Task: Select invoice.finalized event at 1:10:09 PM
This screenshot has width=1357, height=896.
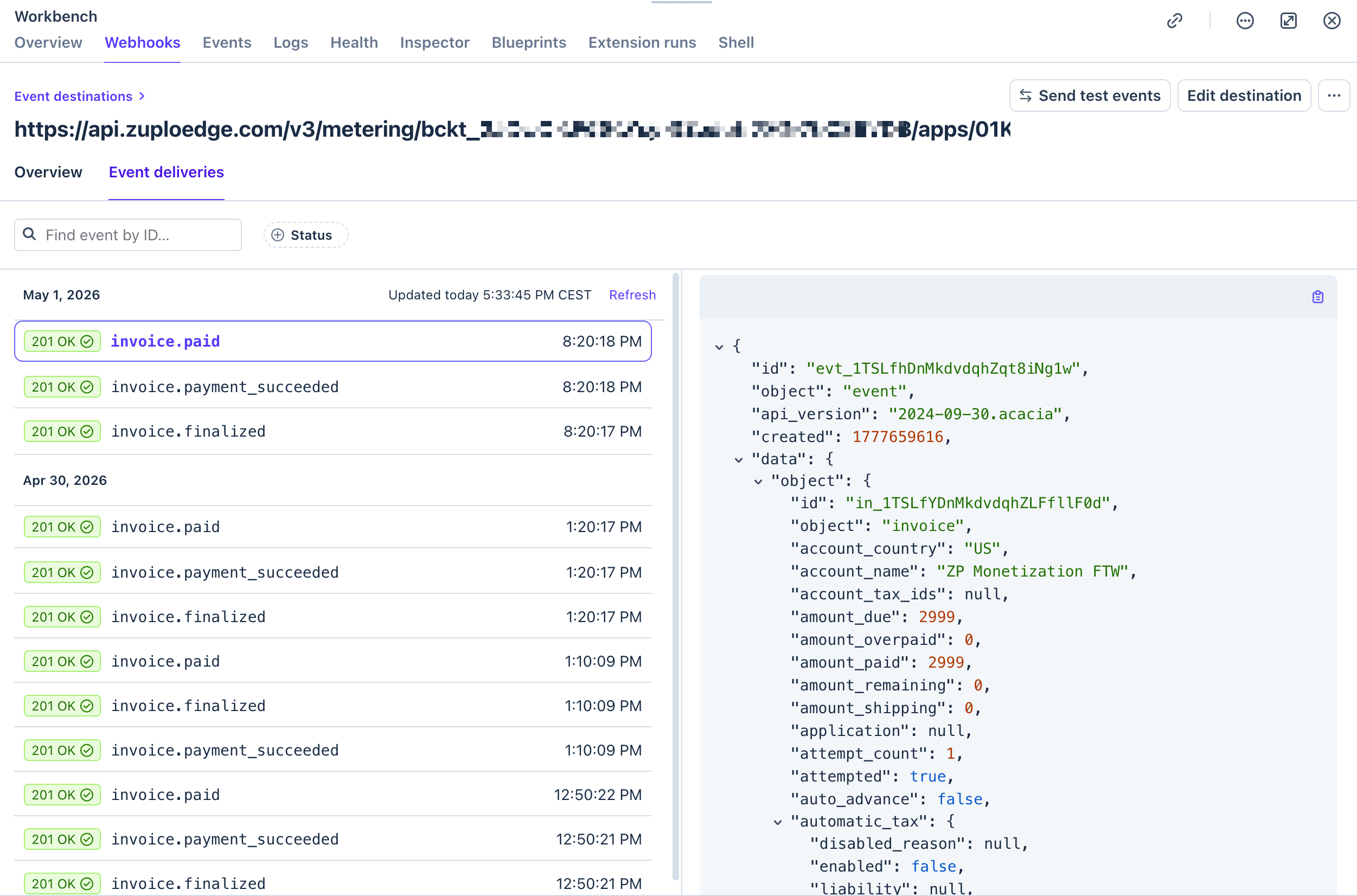Action: [x=332, y=706]
